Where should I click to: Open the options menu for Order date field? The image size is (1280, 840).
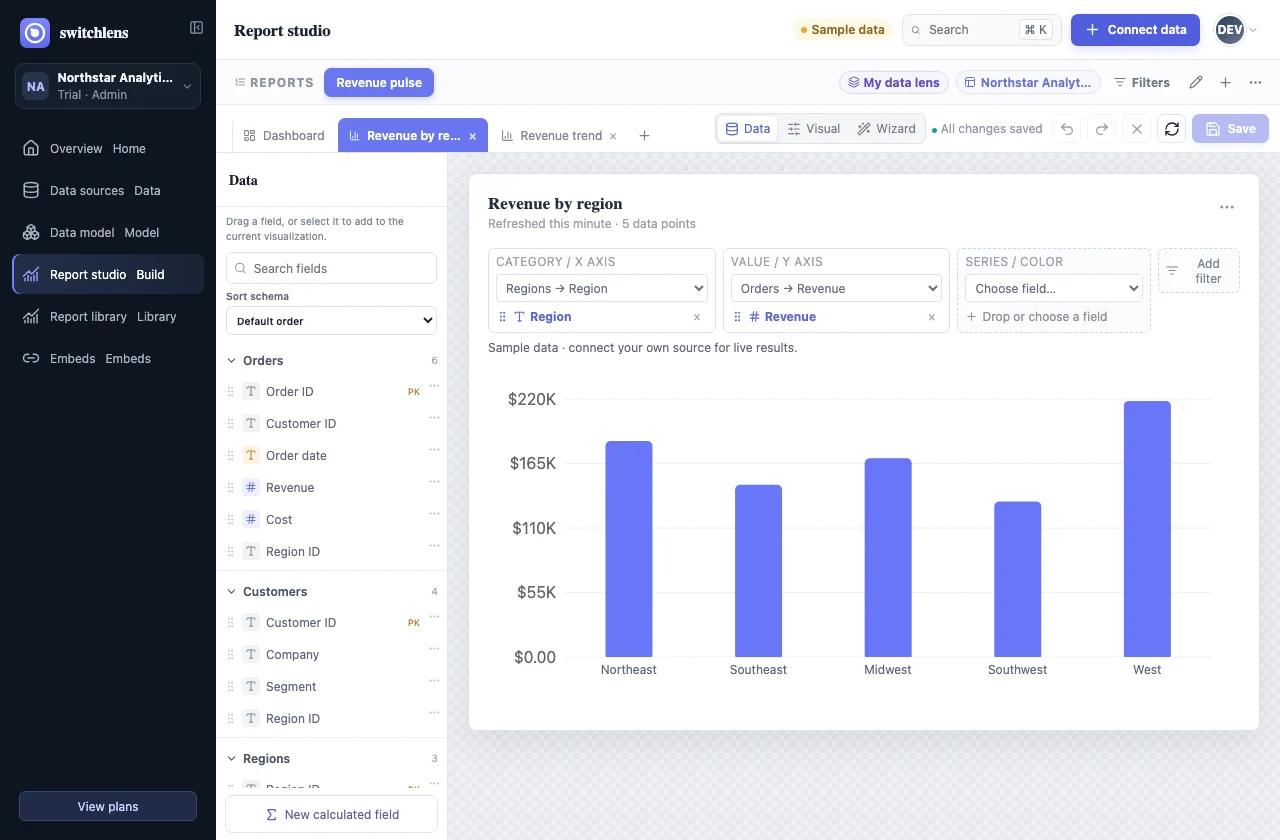coord(434,450)
